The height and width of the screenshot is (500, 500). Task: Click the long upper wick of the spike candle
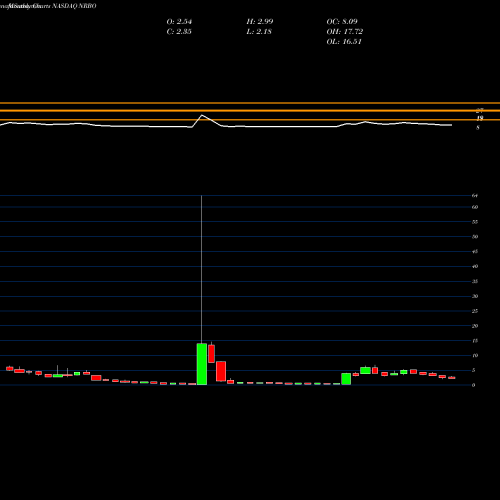click(201, 269)
